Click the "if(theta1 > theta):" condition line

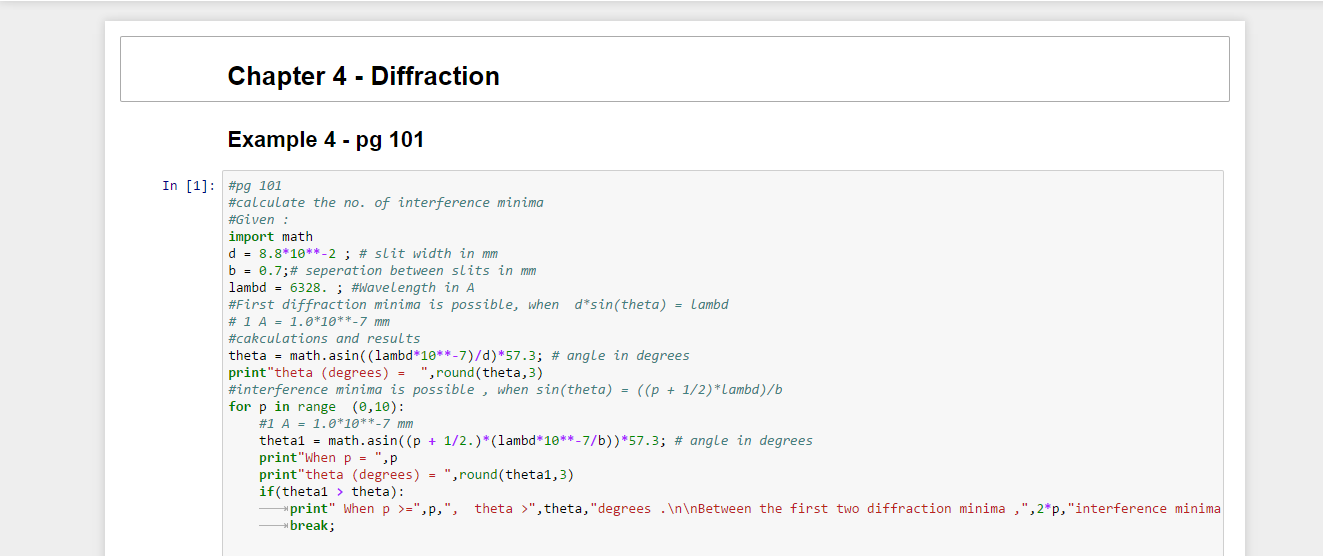[331, 492]
